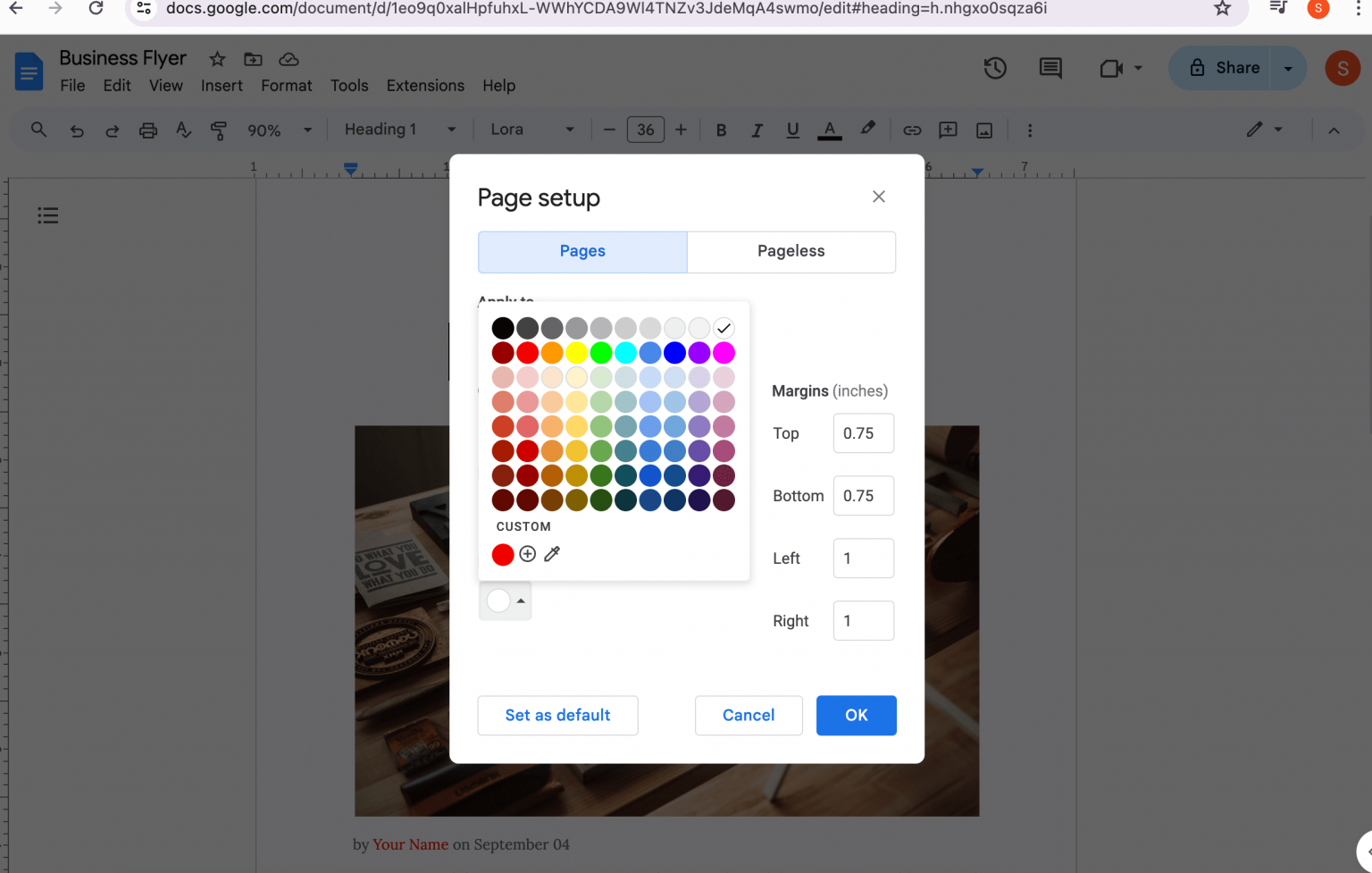Print the document
The height and width of the screenshot is (873, 1372).
pyautogui.click(x=148, y=130)
